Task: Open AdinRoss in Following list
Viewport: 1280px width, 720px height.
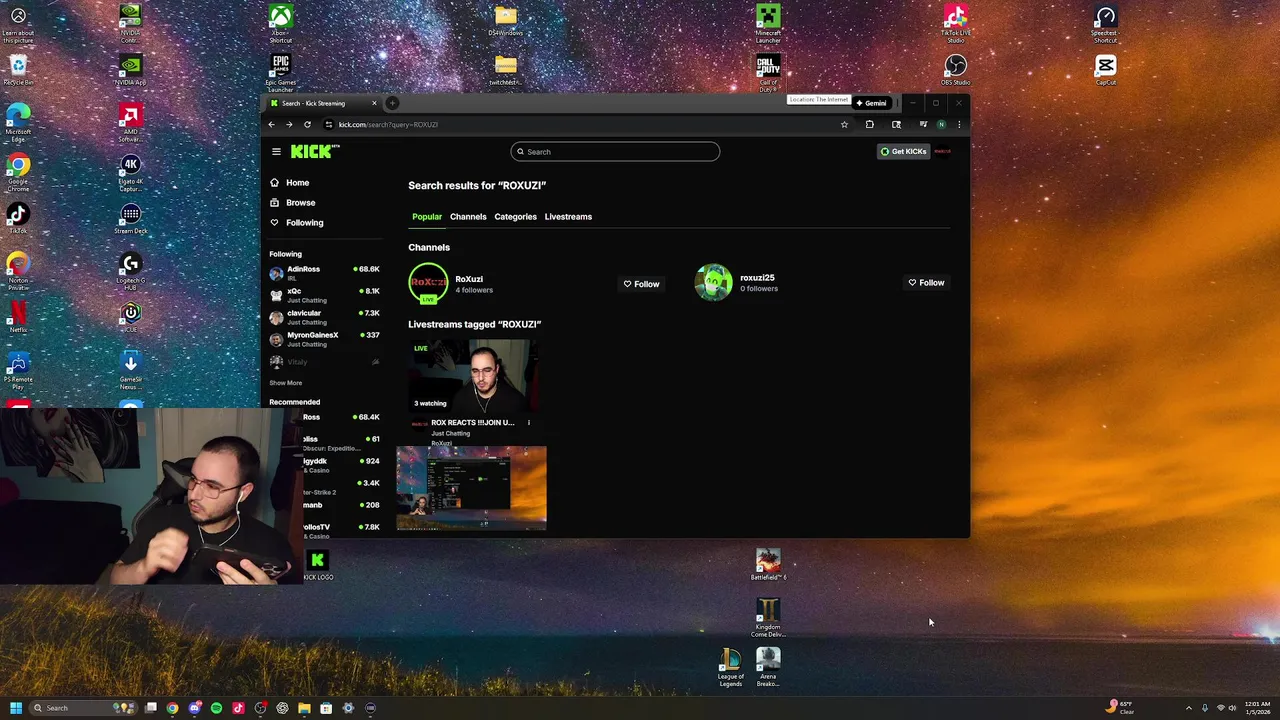Action: [325, 272]
